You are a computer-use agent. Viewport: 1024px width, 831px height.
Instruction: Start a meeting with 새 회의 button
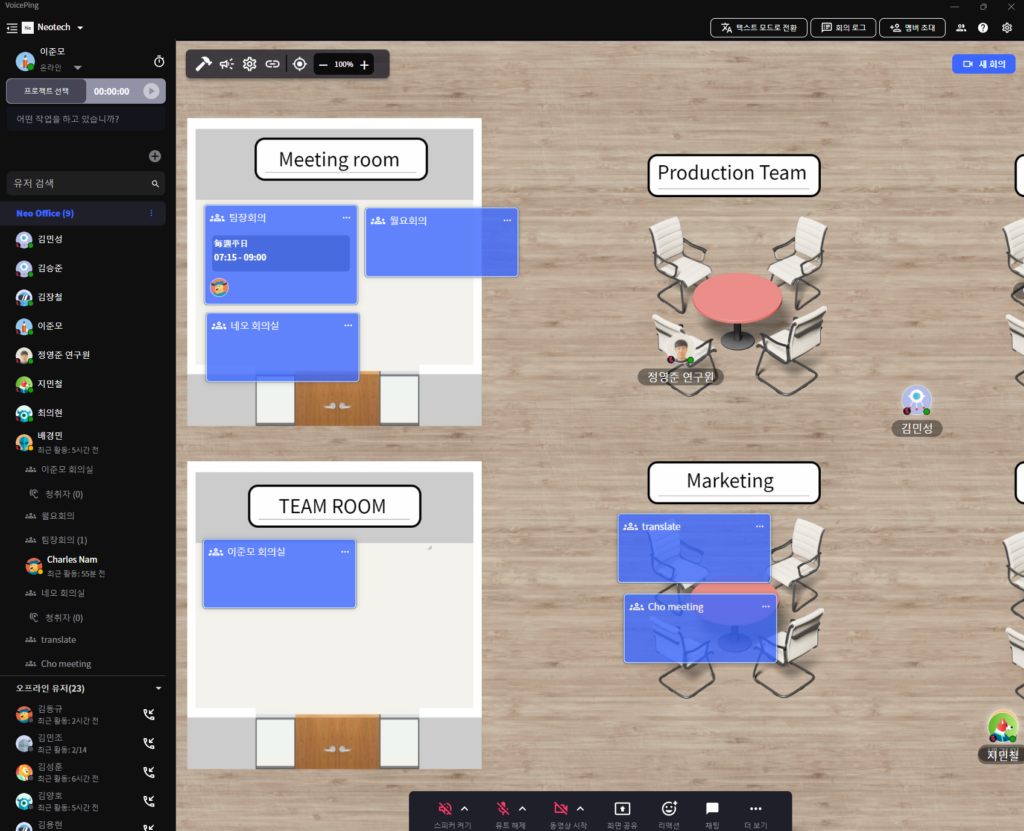[983, 63]
